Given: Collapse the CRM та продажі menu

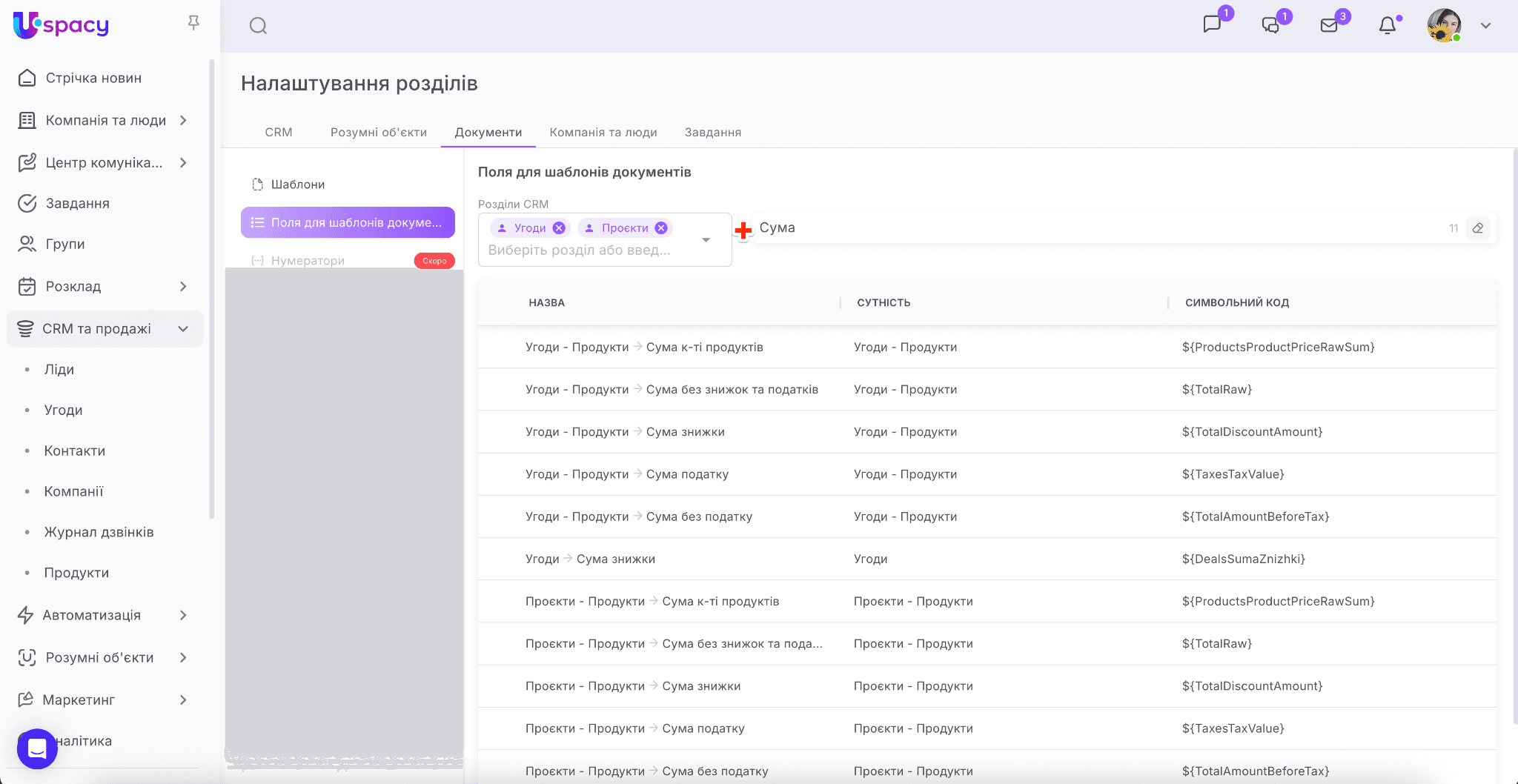Looking at the screenshot, I should [x=183, y=329].
